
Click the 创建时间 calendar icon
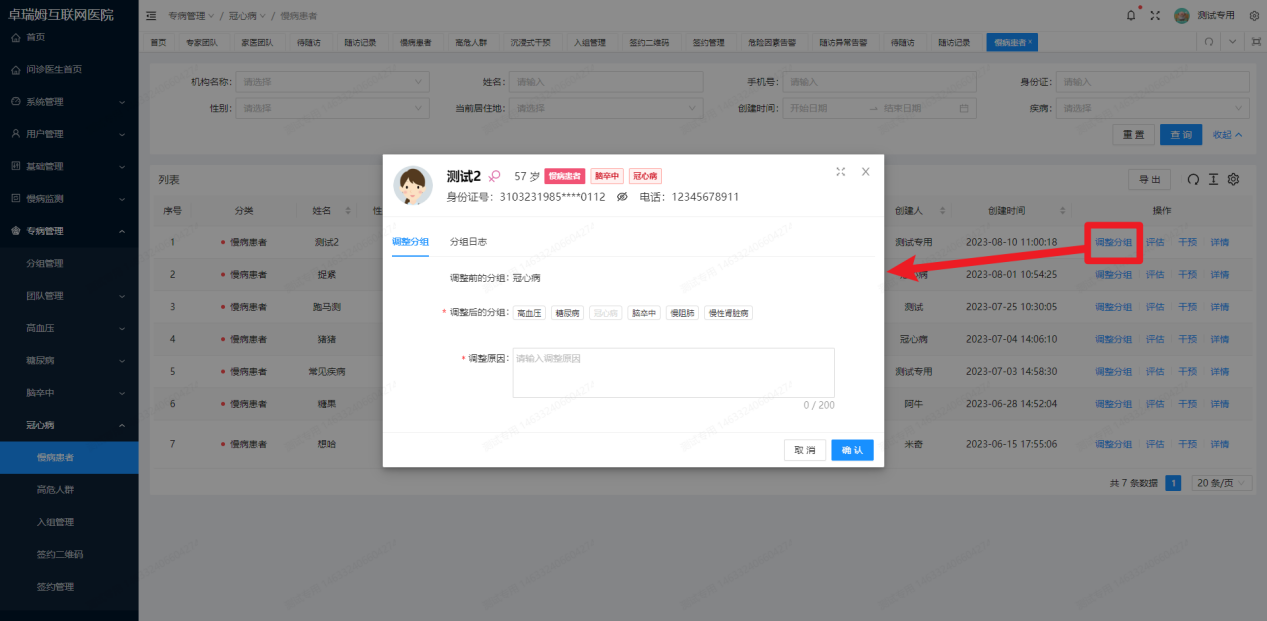pos(964,108)
